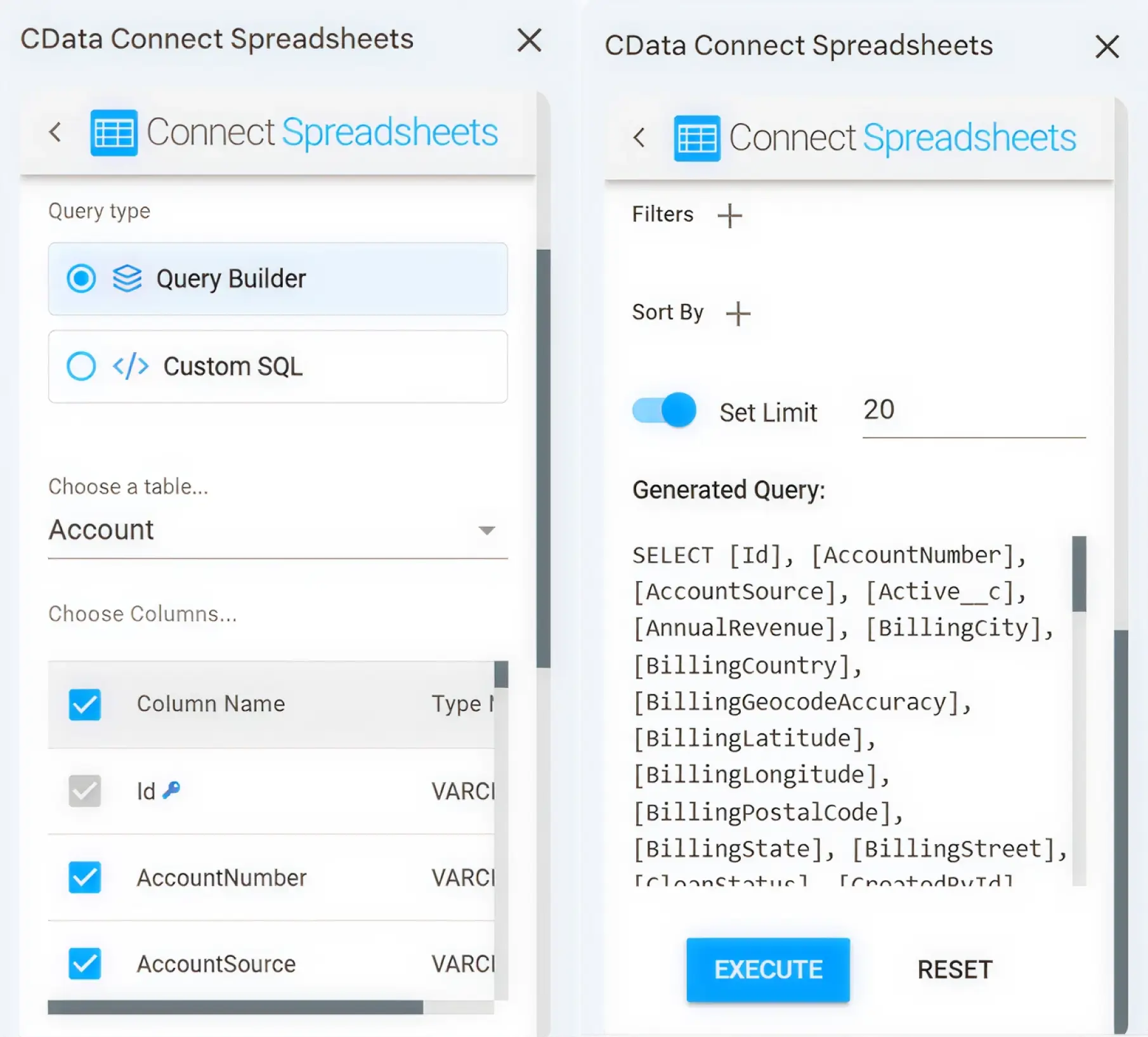
Task: Add a sort using the Sort By plus icon
Action: (x=738, y=313)
